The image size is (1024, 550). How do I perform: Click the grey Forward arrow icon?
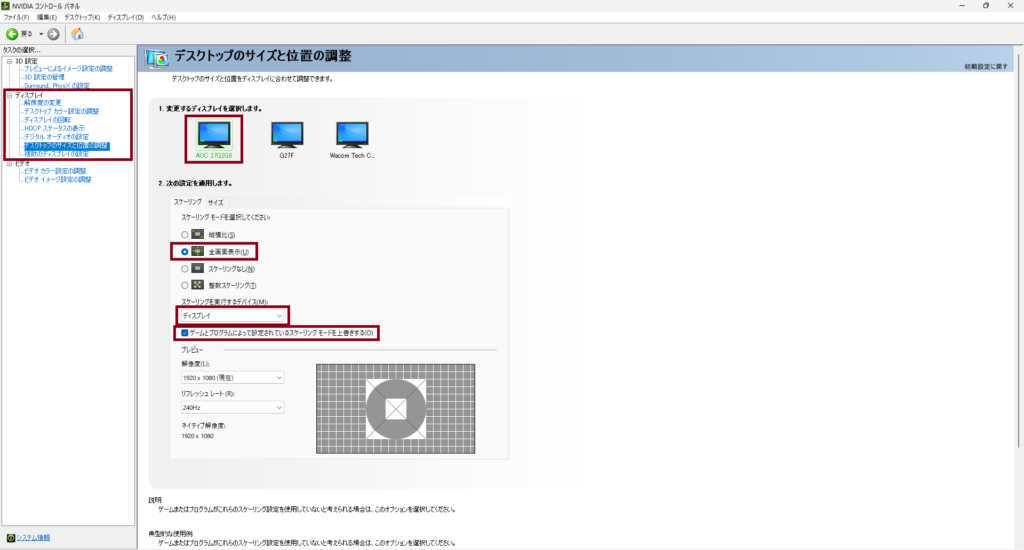point(53,34)
